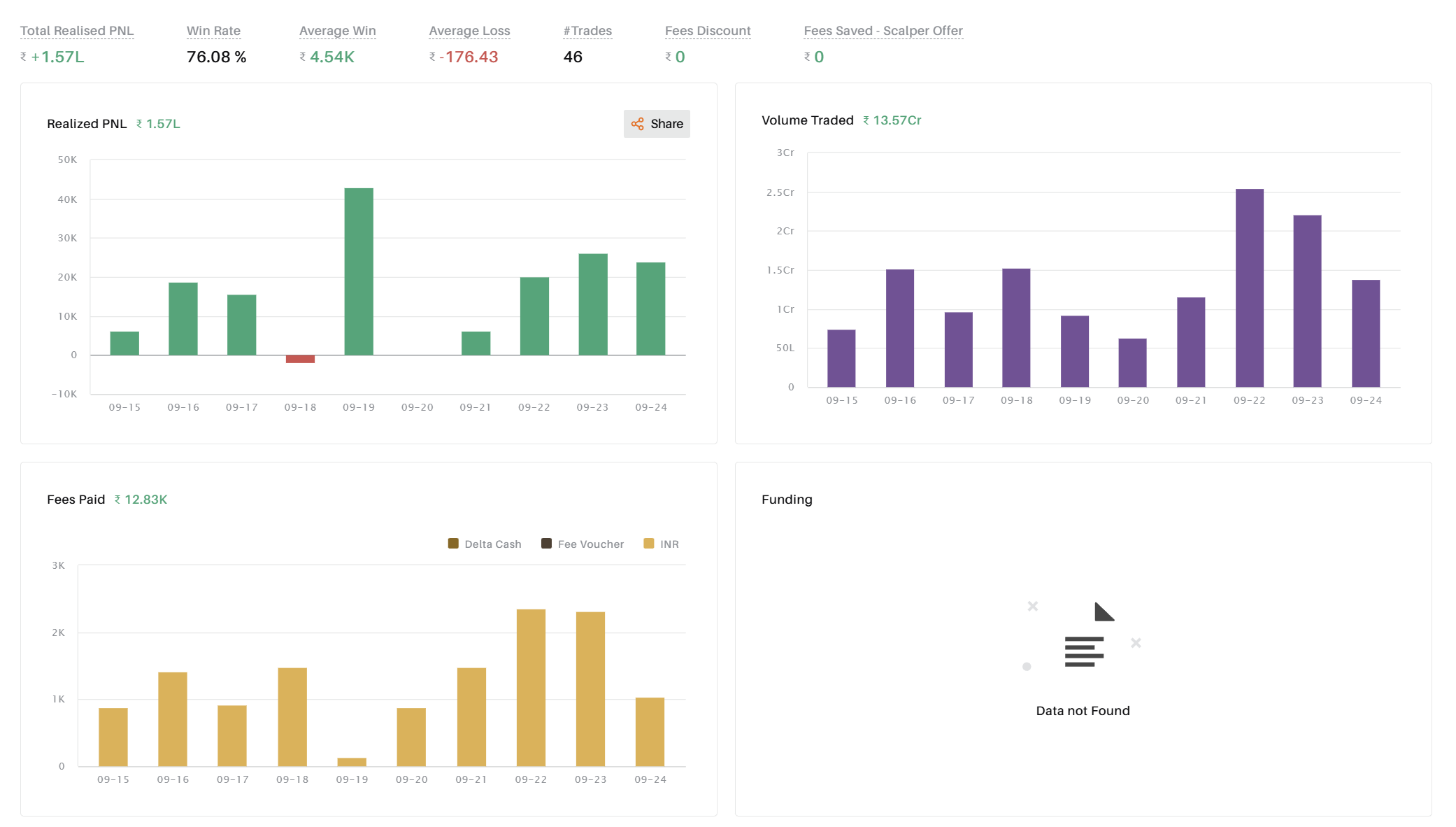Toggle the INR legend item
The image size is (1456, 827).
point(661,544)
